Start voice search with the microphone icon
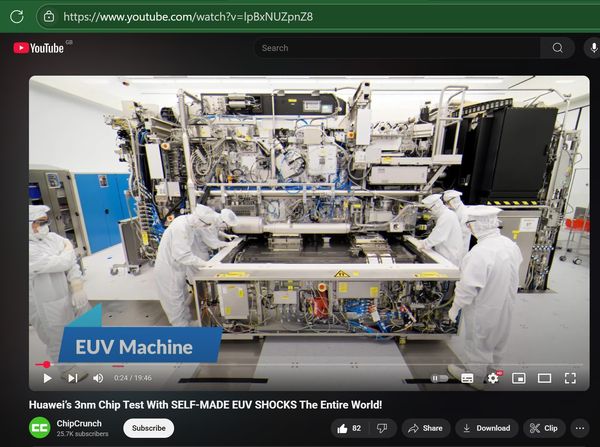The height and width of the screenshot is (447, 600). click(593, 48)
